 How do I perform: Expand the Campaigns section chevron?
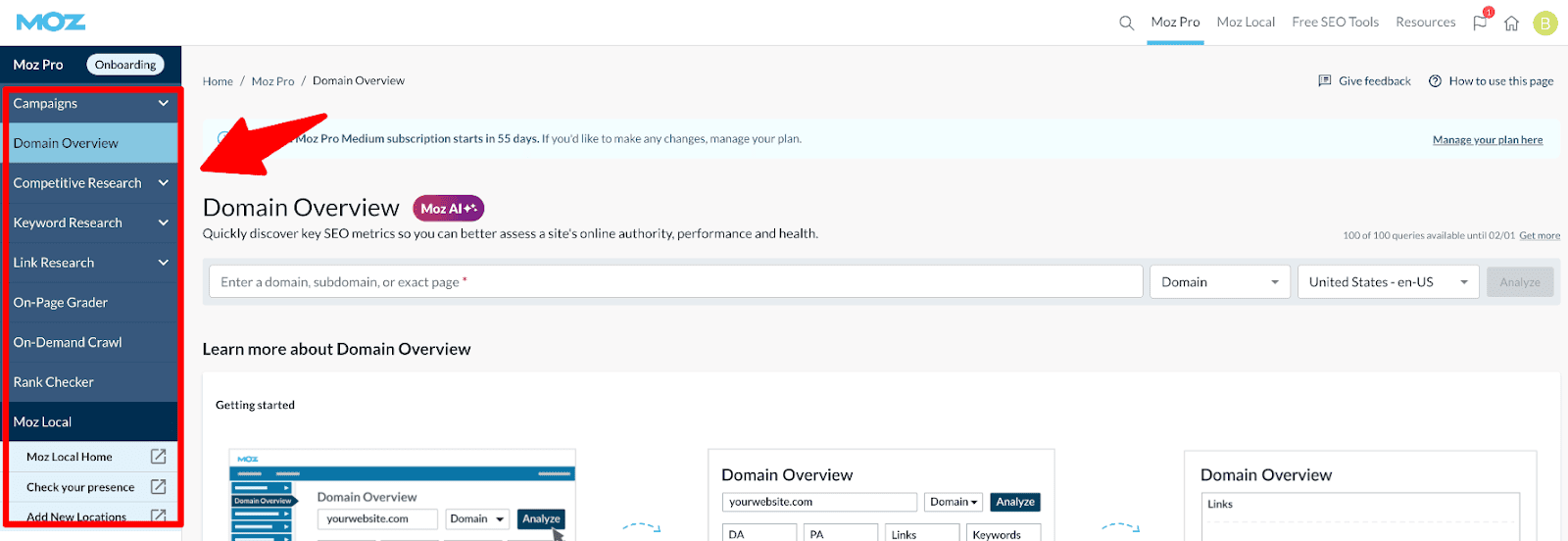pos(163,103)
